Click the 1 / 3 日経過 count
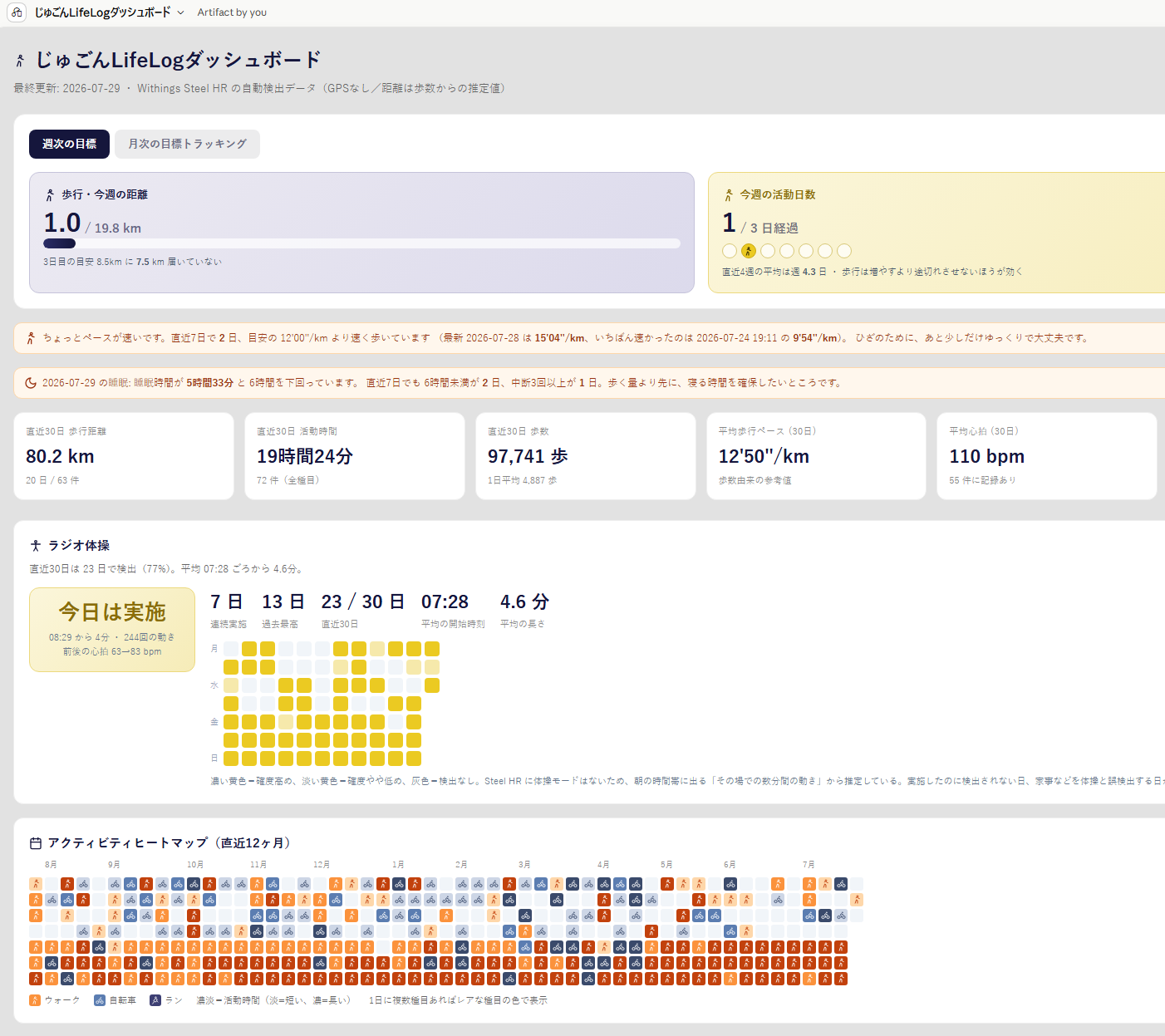The width and height of the screenshot is (1165, 1036). point(759,223)
